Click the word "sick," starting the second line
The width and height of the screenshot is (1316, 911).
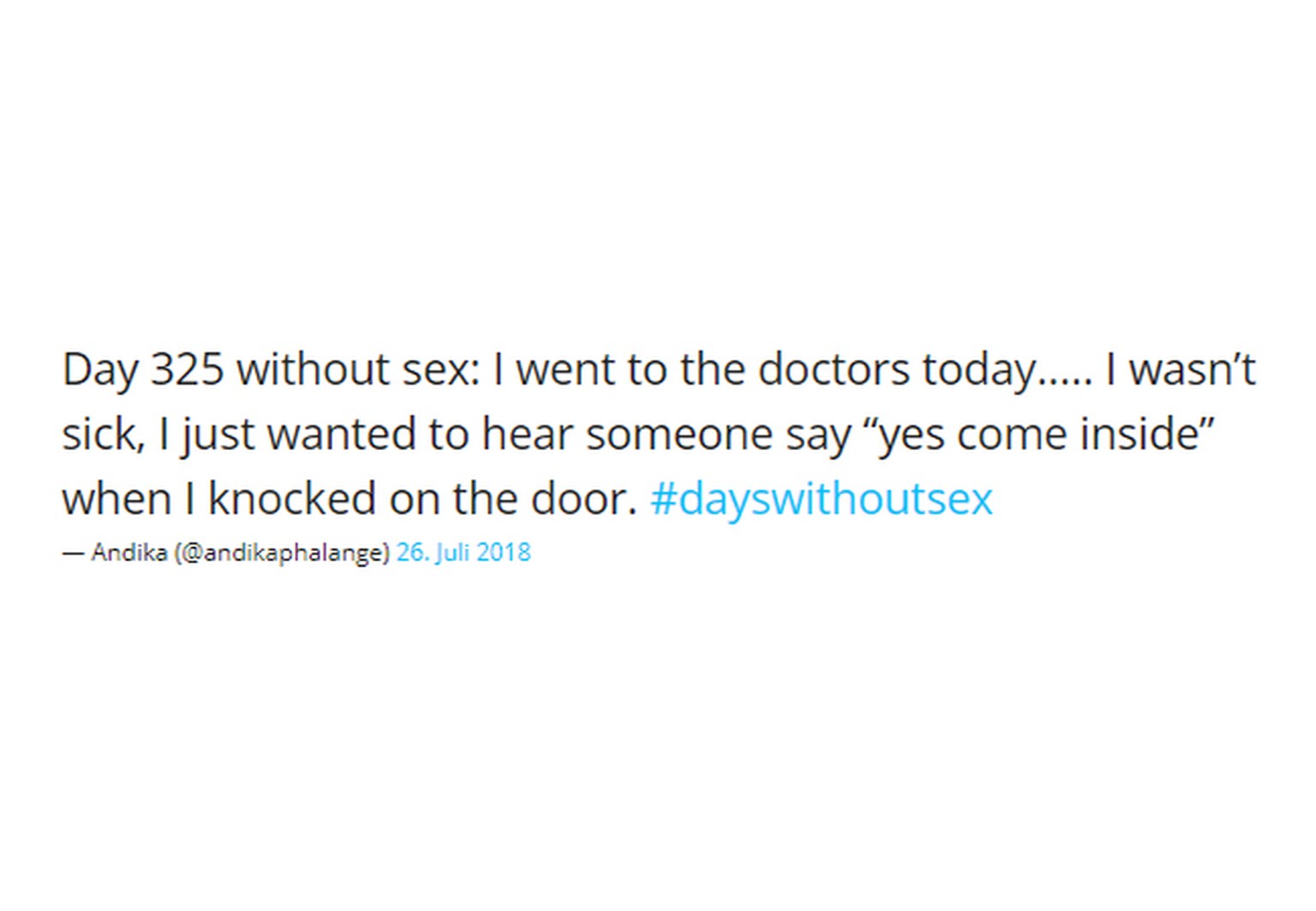coord(104,435)
